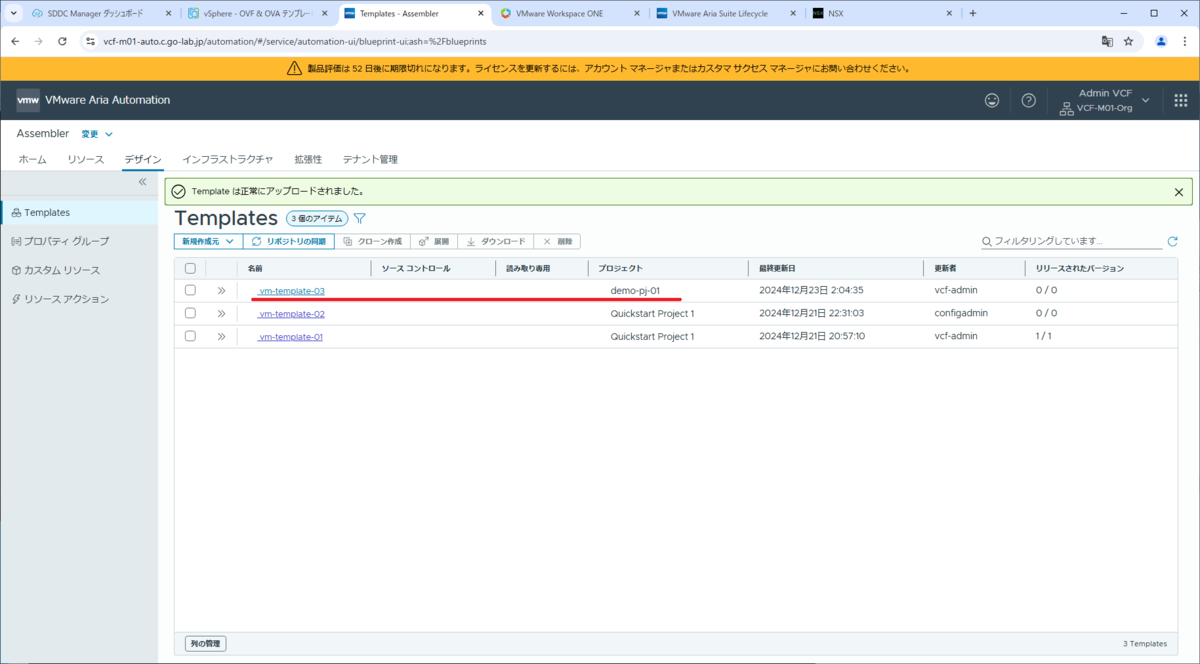The width and height of the screenshot is (1200, 664).
Task: Click the 1 / 1 released versions link
Action: [x=1043, y=336]
